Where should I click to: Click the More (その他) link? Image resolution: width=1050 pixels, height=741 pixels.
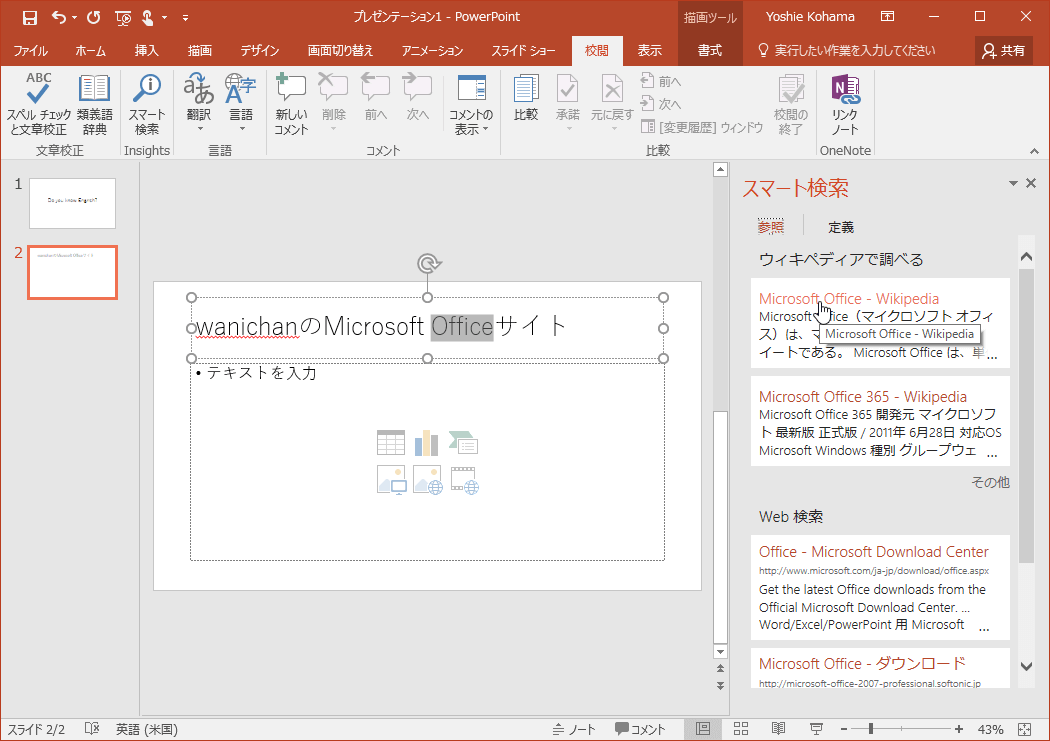point(990,482)
